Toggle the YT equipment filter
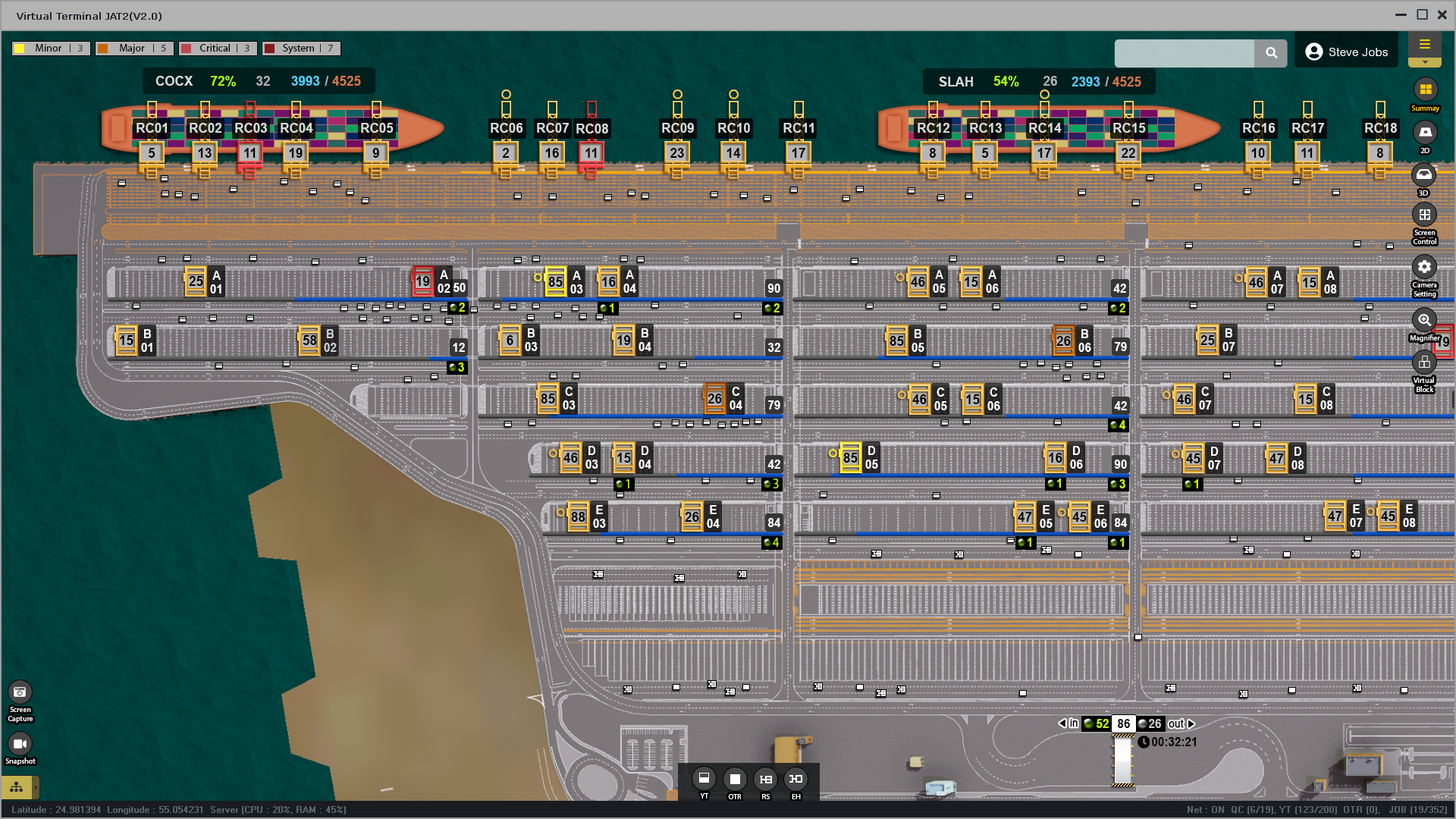 point(704,779)
